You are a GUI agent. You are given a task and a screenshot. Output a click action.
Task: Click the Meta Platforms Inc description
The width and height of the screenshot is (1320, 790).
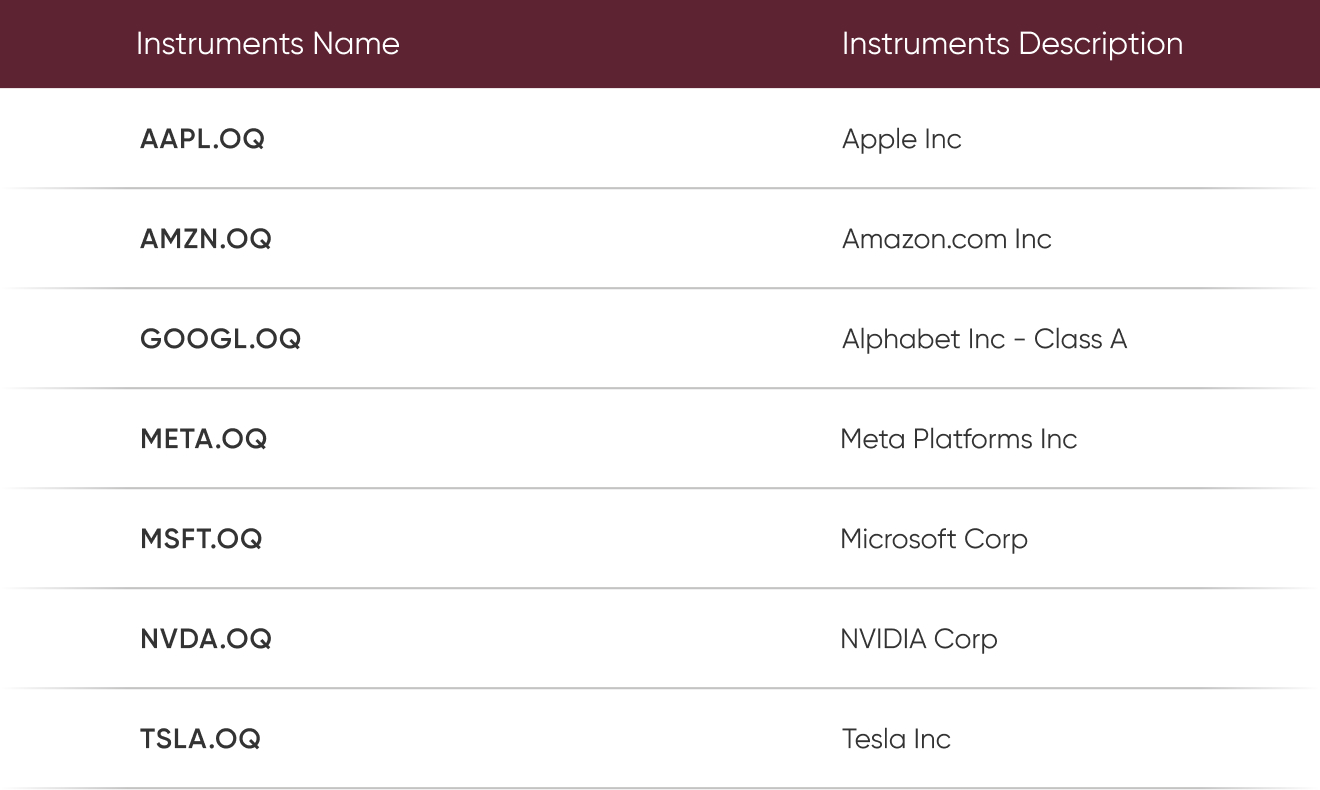click(x=958, y=439)
